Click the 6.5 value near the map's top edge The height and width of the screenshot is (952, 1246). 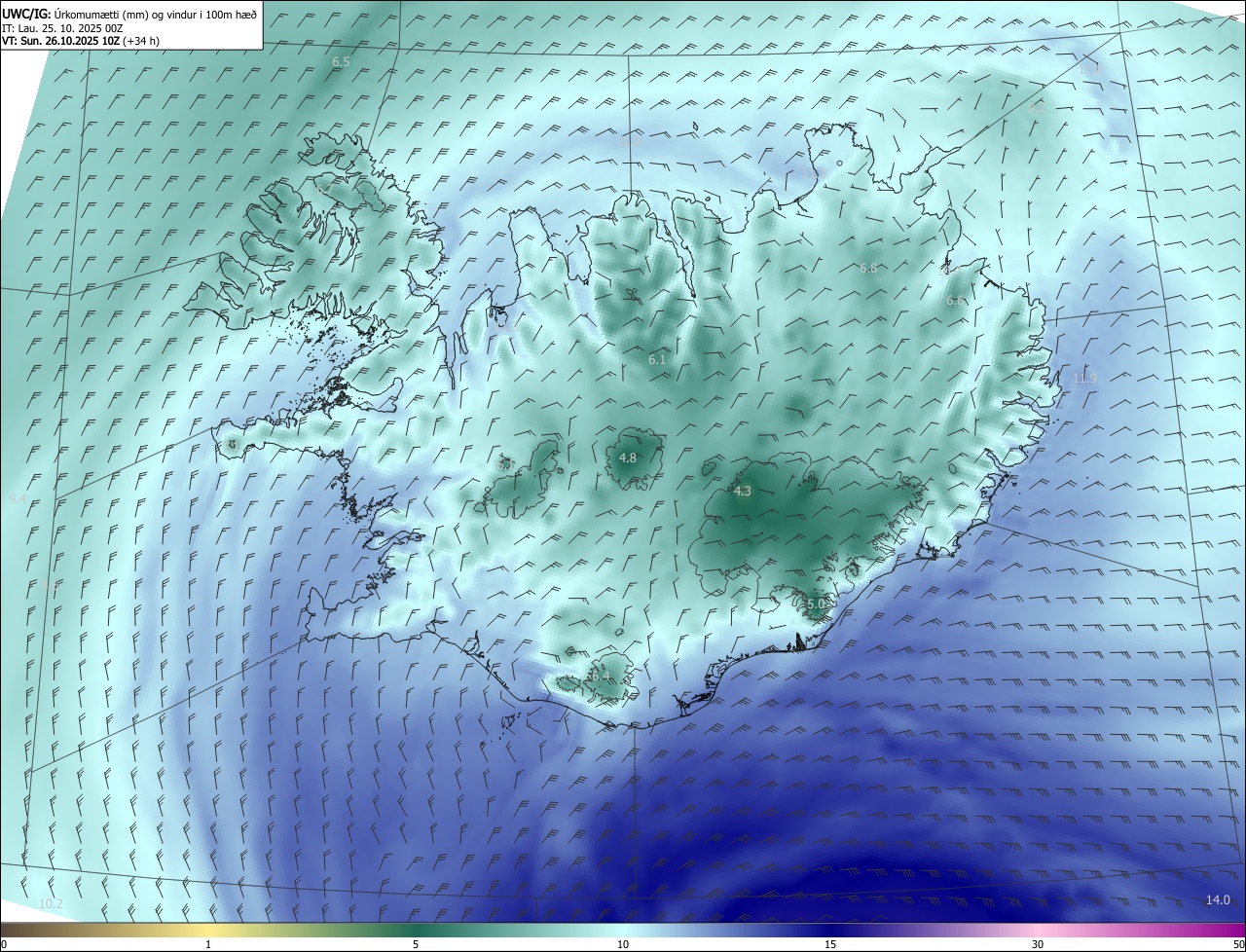click(341, 62)
